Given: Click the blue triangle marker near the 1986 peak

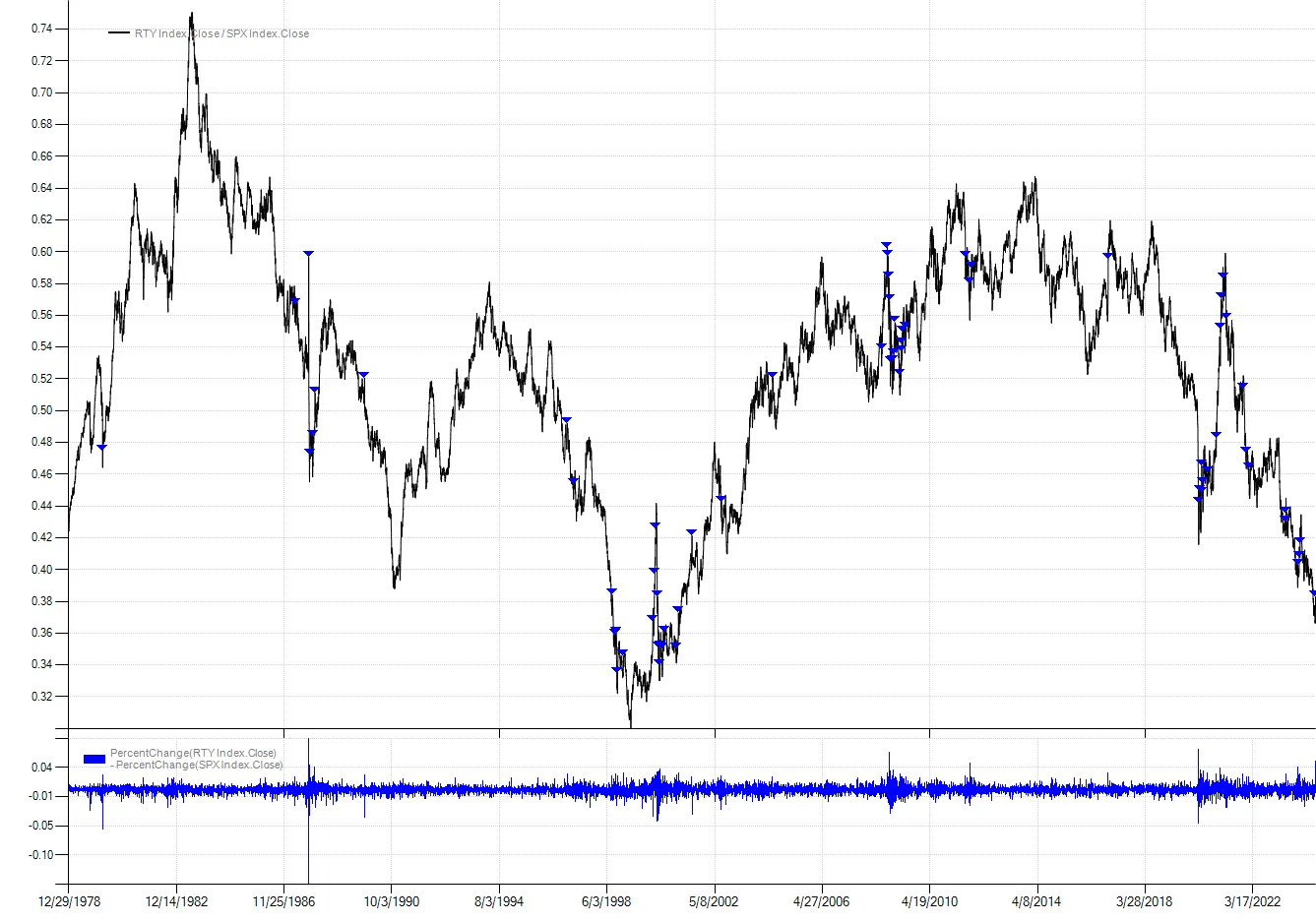Looking at the screenshot, I should point(308,253).
